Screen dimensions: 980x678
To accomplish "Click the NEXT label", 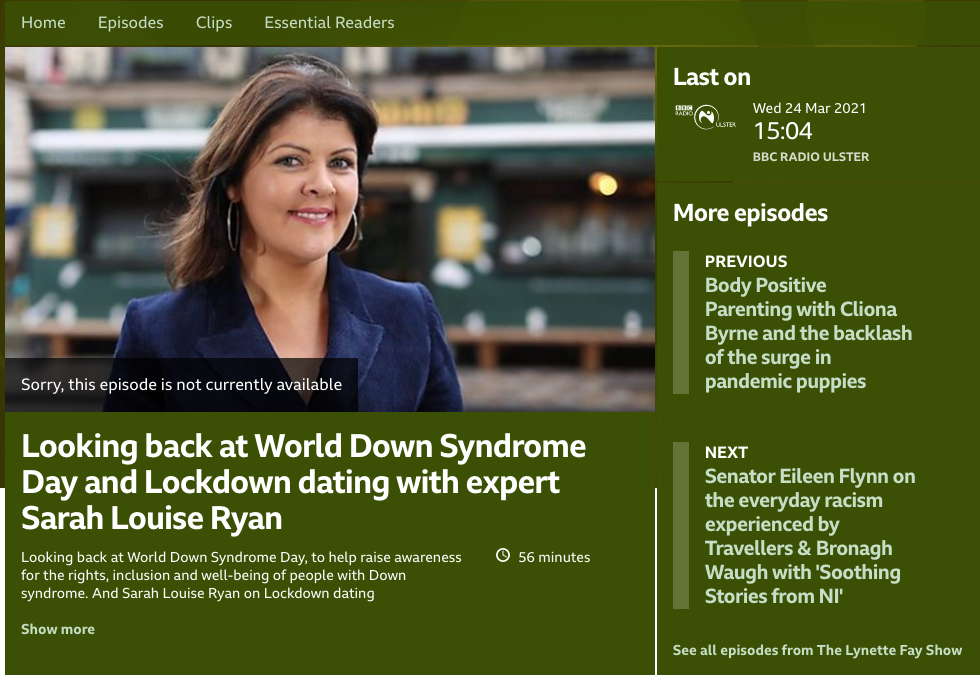I will pyautogui.click(x=726, y=452).
